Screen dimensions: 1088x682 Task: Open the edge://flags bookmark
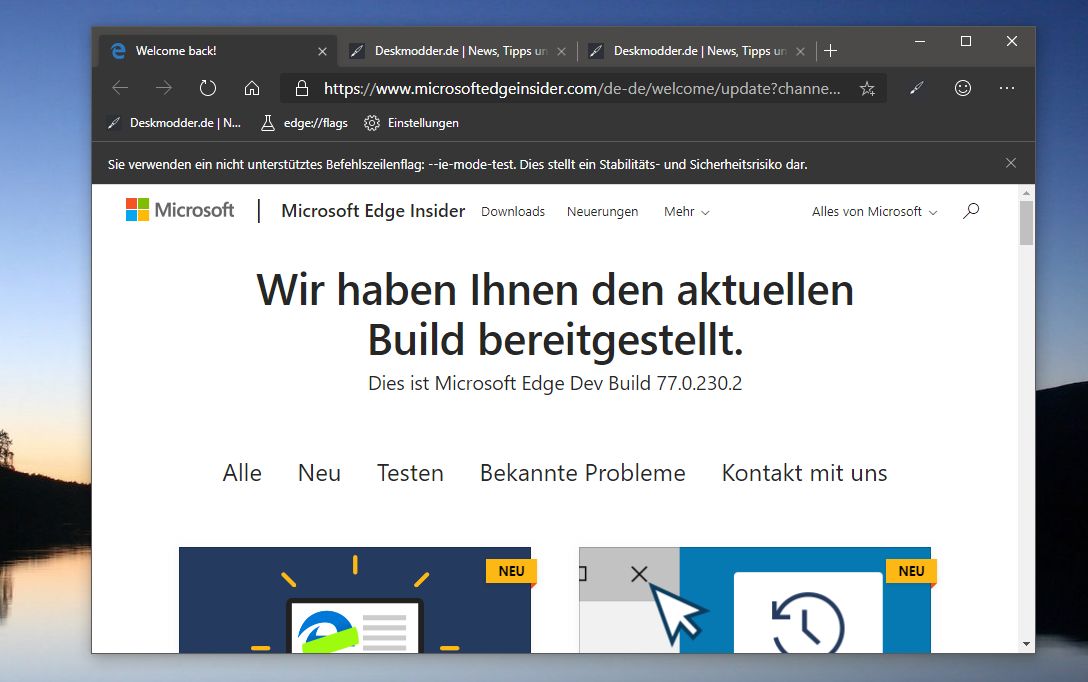pyautogui.click(x=304, y=123)
